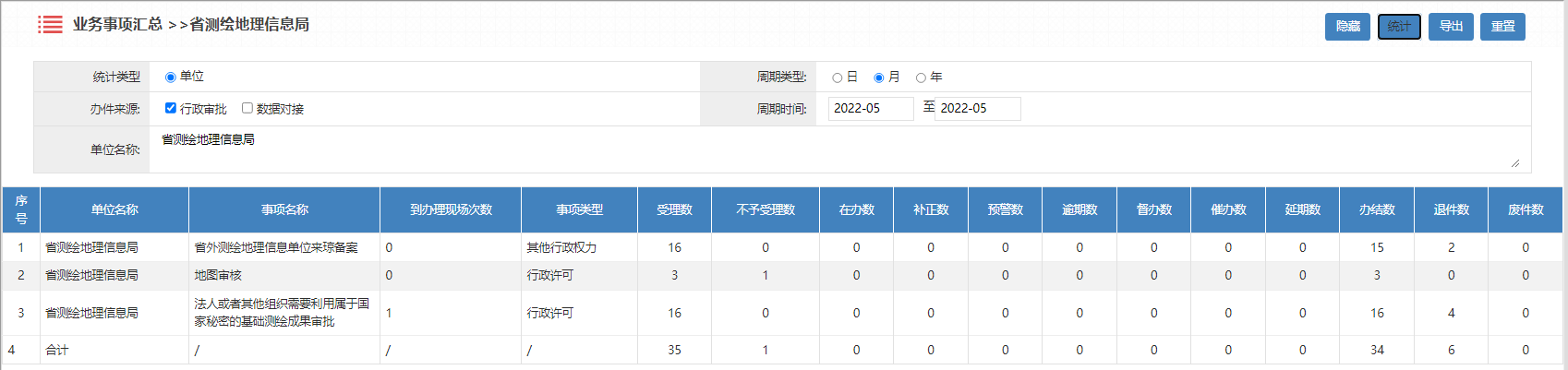
Task: Uncheck the 行政审批 checkbox
Action: click(171, 108)
